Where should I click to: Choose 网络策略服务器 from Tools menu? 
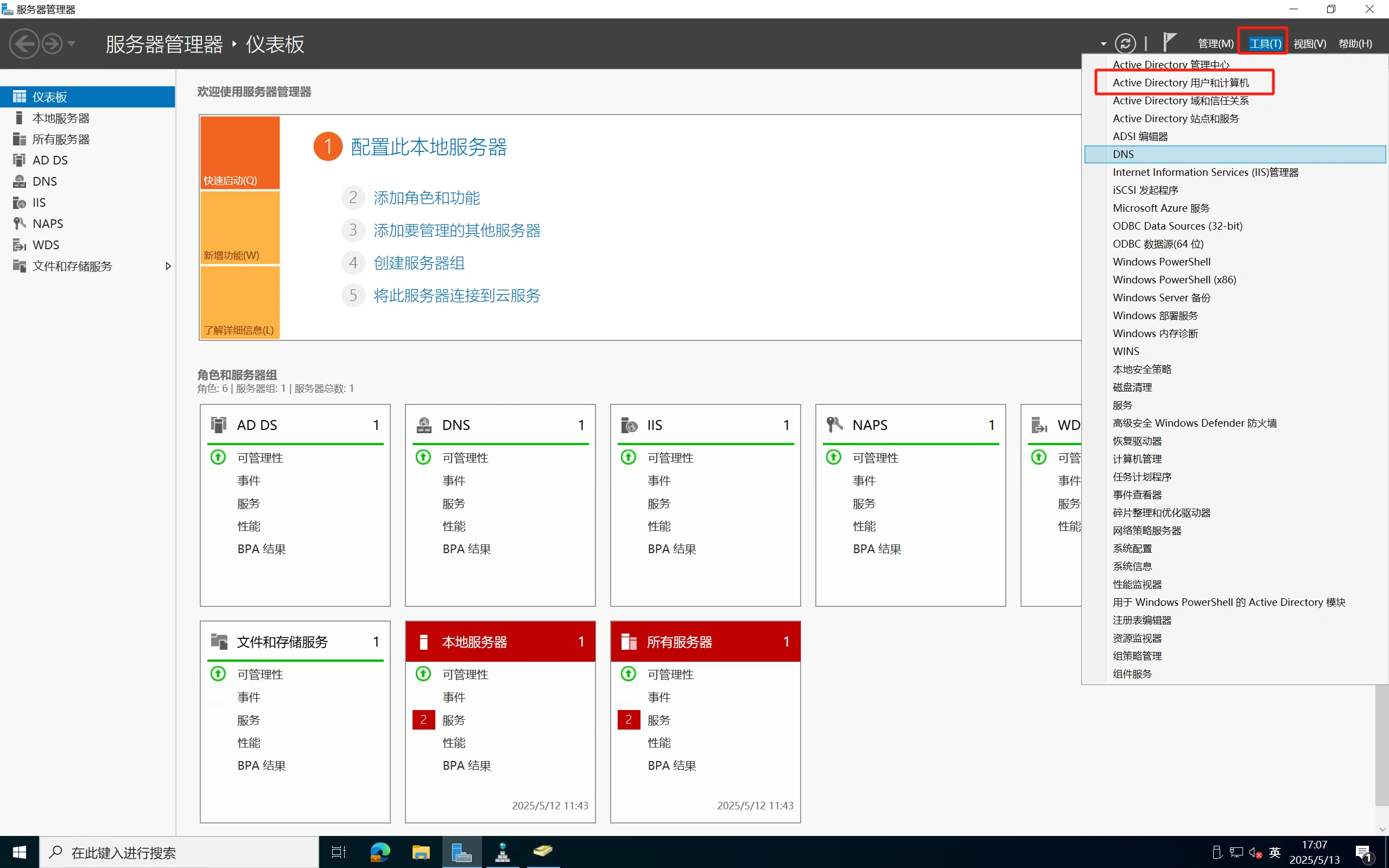[1235, 530]
